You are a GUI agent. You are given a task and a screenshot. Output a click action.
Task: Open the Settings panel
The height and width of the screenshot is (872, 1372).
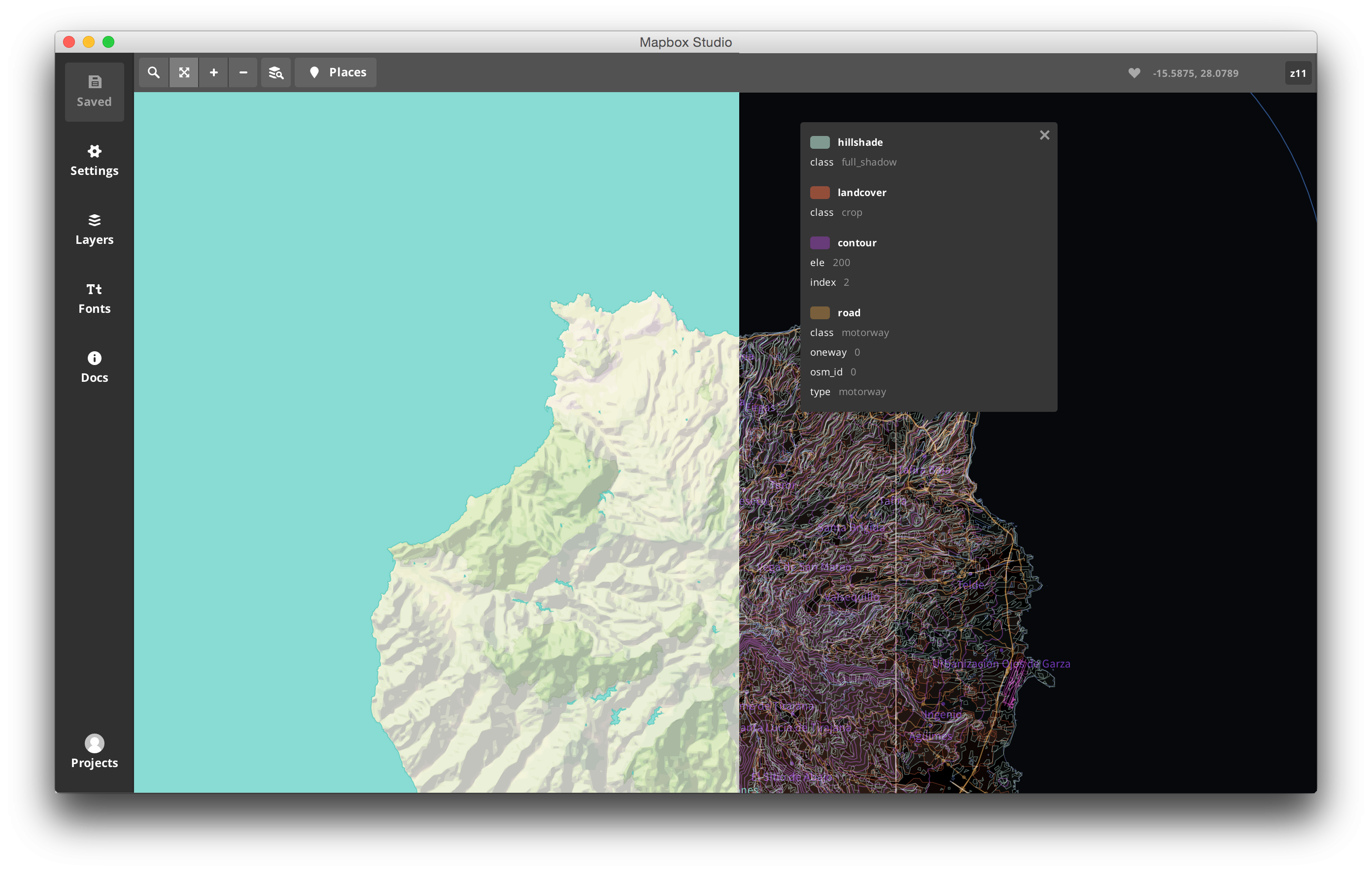pyautogui.click(x=94, y=160)
